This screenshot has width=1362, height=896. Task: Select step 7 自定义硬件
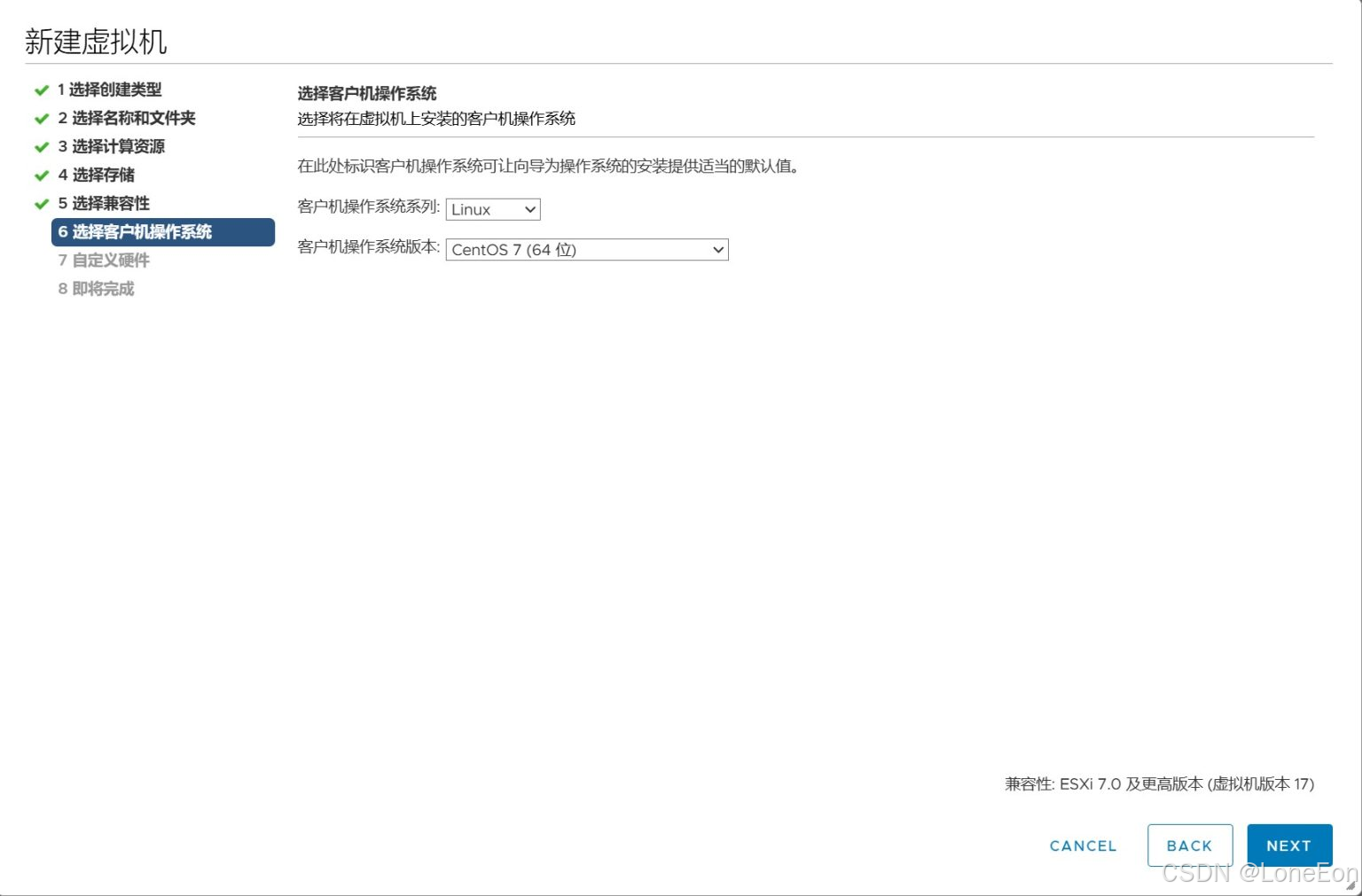coord(104,260)
